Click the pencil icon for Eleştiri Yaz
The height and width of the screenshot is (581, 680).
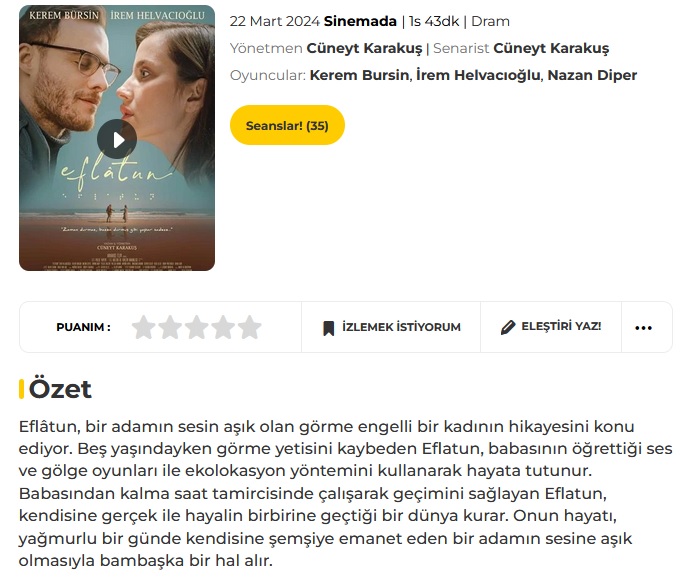point(508,327)
